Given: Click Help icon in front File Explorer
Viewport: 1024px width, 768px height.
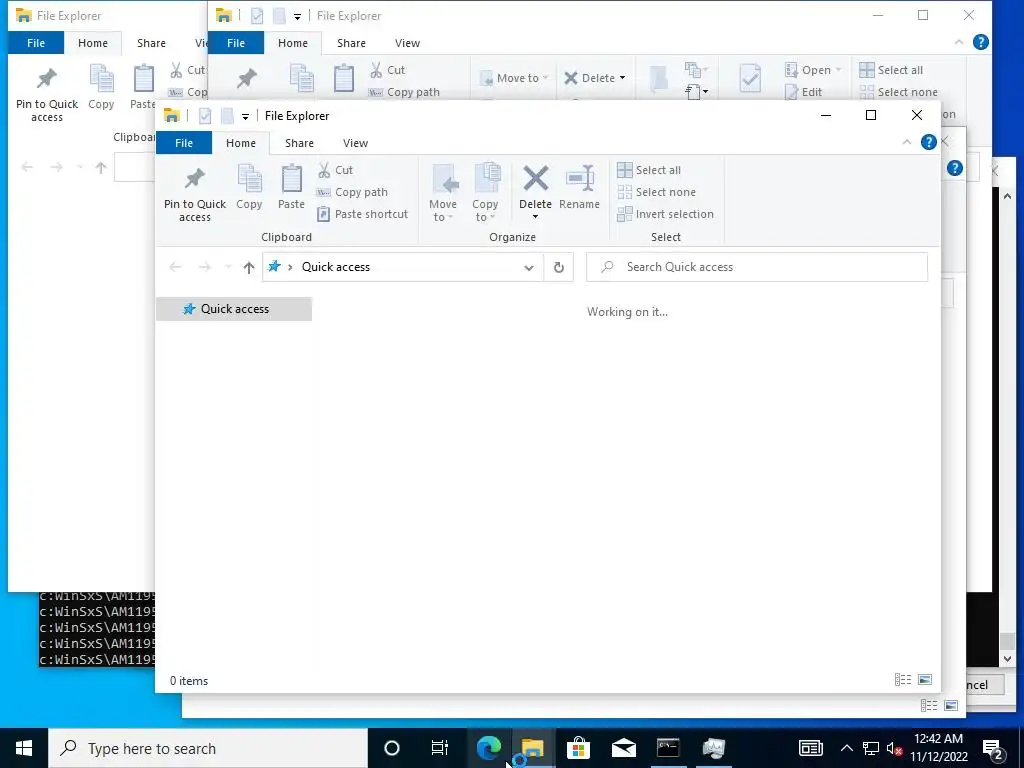Looking at the screenshot, I should coord(928,142).
